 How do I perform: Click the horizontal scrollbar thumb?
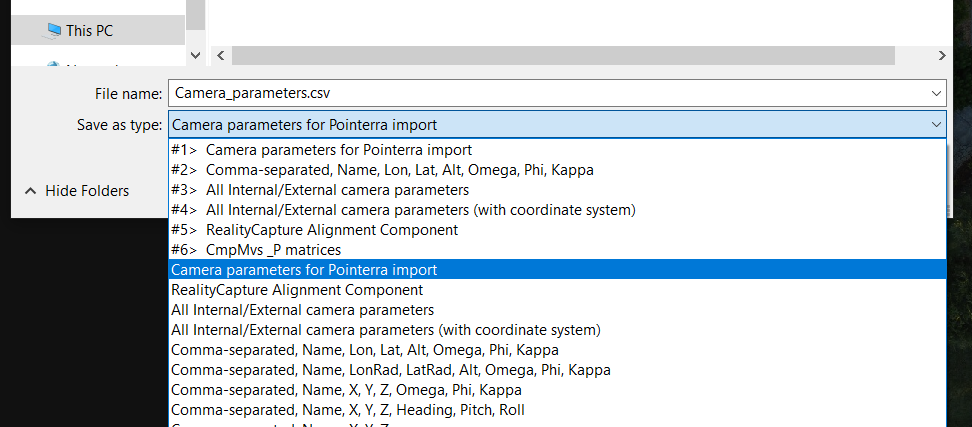pos(563,55)
